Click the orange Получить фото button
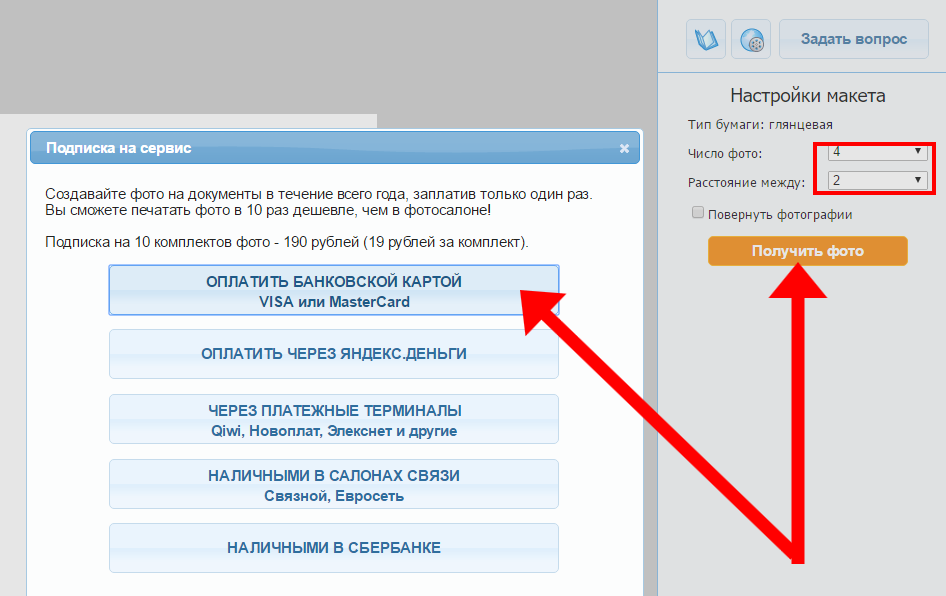 pos(807,251)
